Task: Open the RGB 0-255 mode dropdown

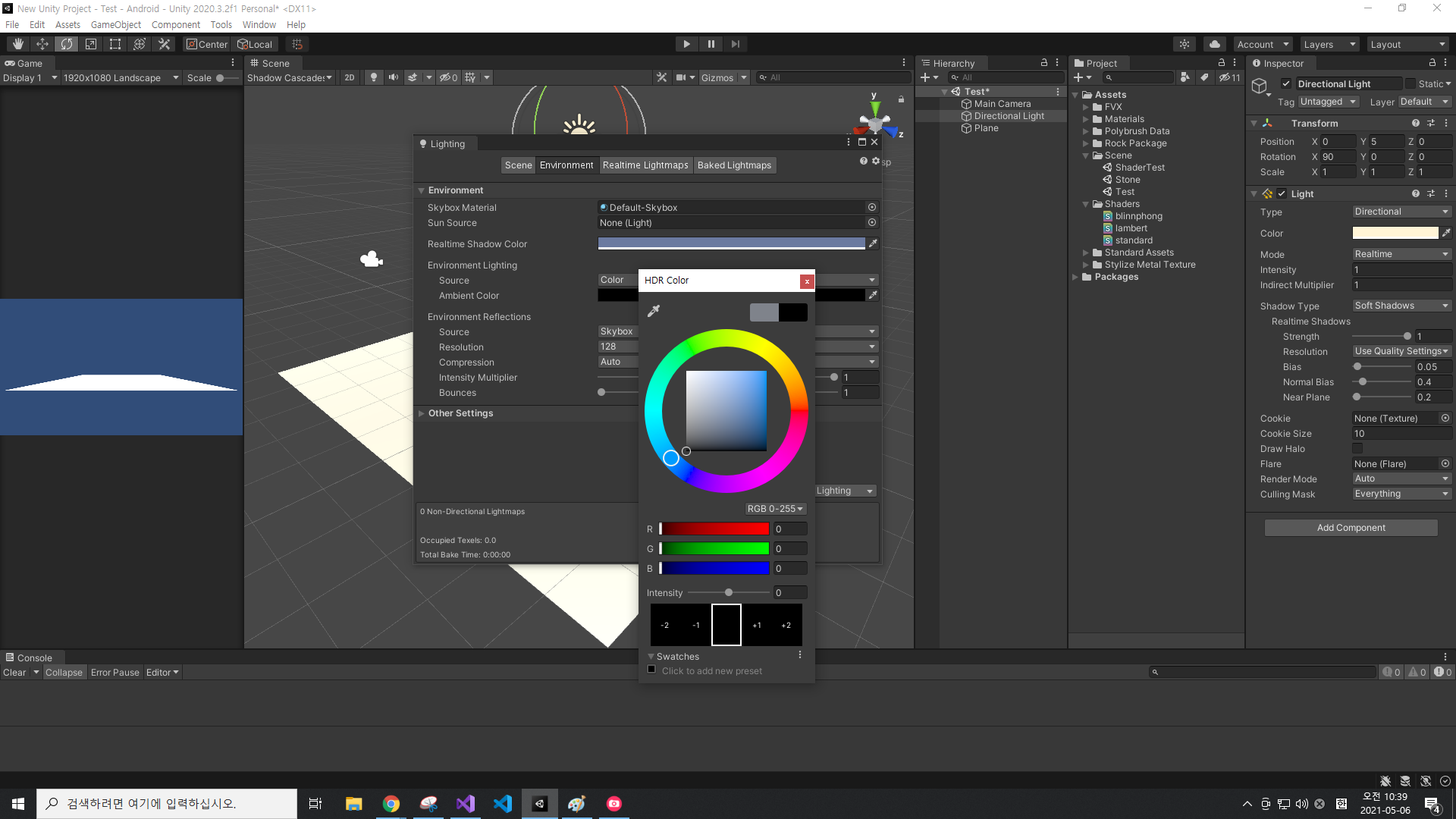Action: (775, 509)
